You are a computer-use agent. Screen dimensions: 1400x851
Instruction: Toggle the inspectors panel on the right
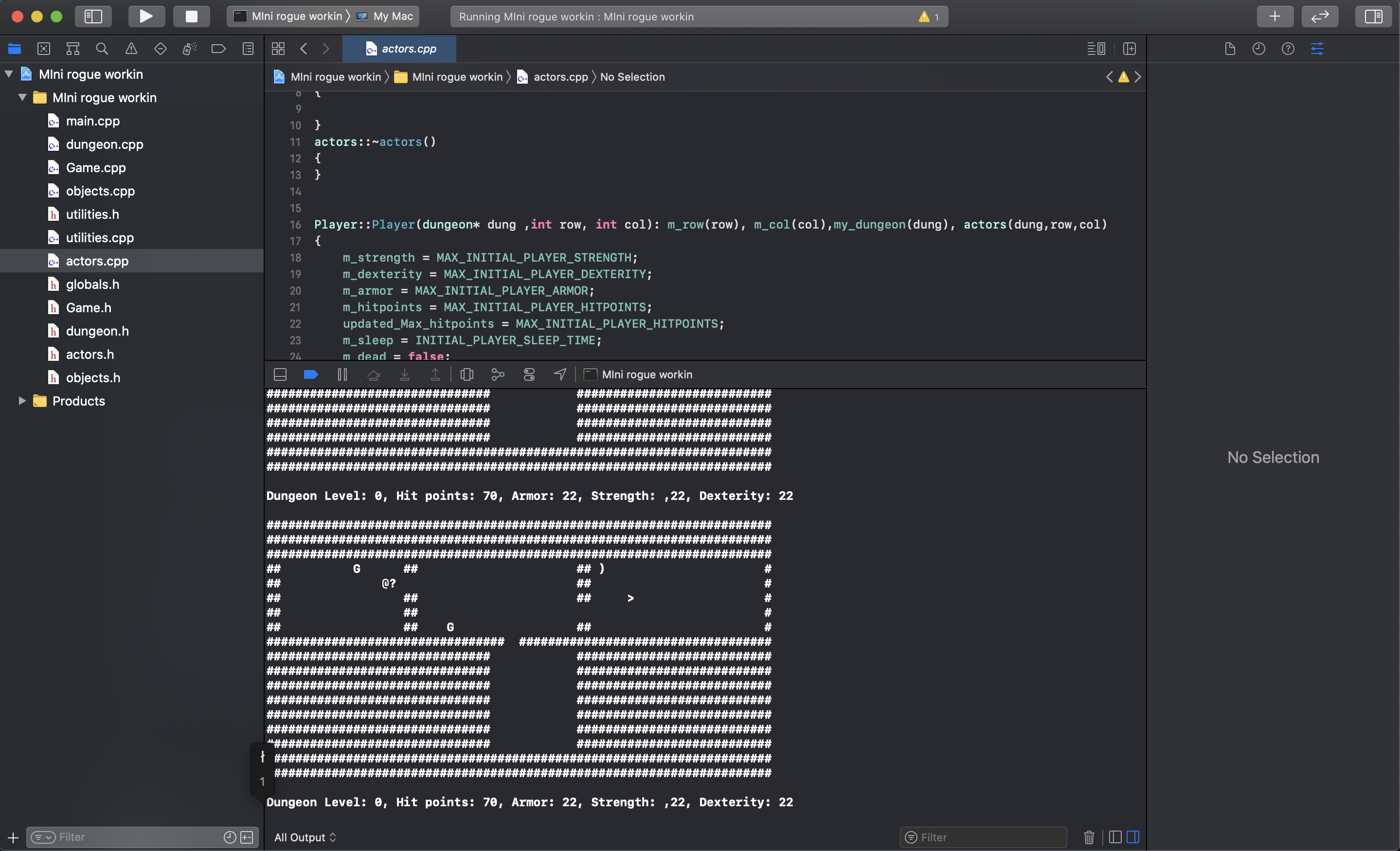coord(1373,17)
